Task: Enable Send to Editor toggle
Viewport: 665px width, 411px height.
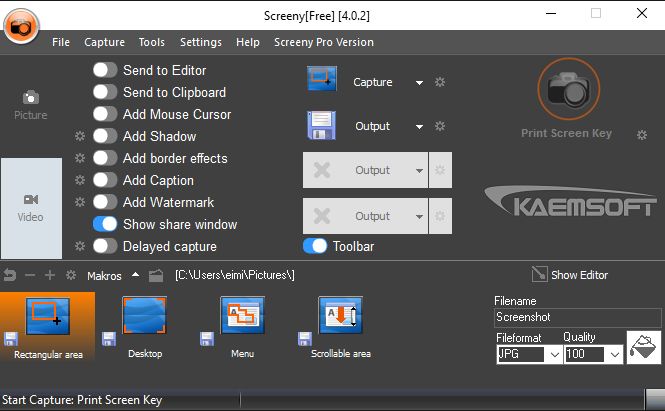Action: click(105, 70)
